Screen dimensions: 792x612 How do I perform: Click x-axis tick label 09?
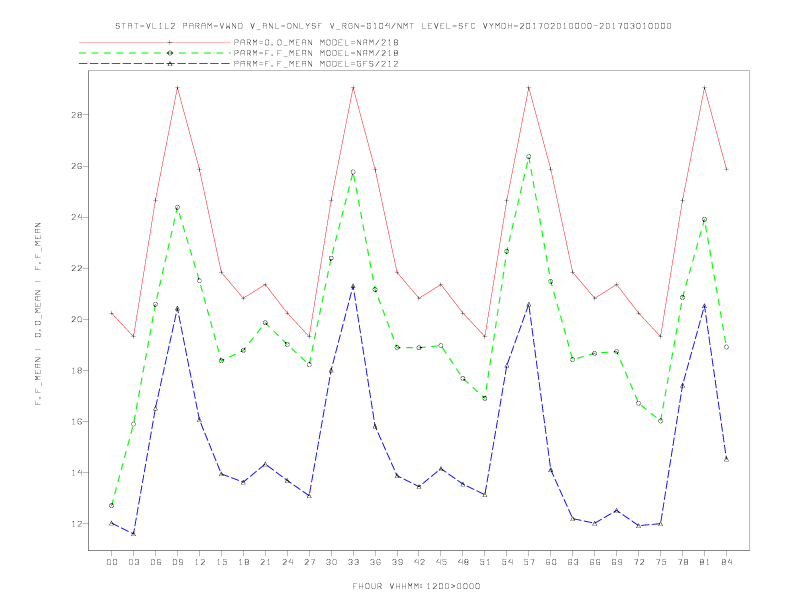point(177,562)
